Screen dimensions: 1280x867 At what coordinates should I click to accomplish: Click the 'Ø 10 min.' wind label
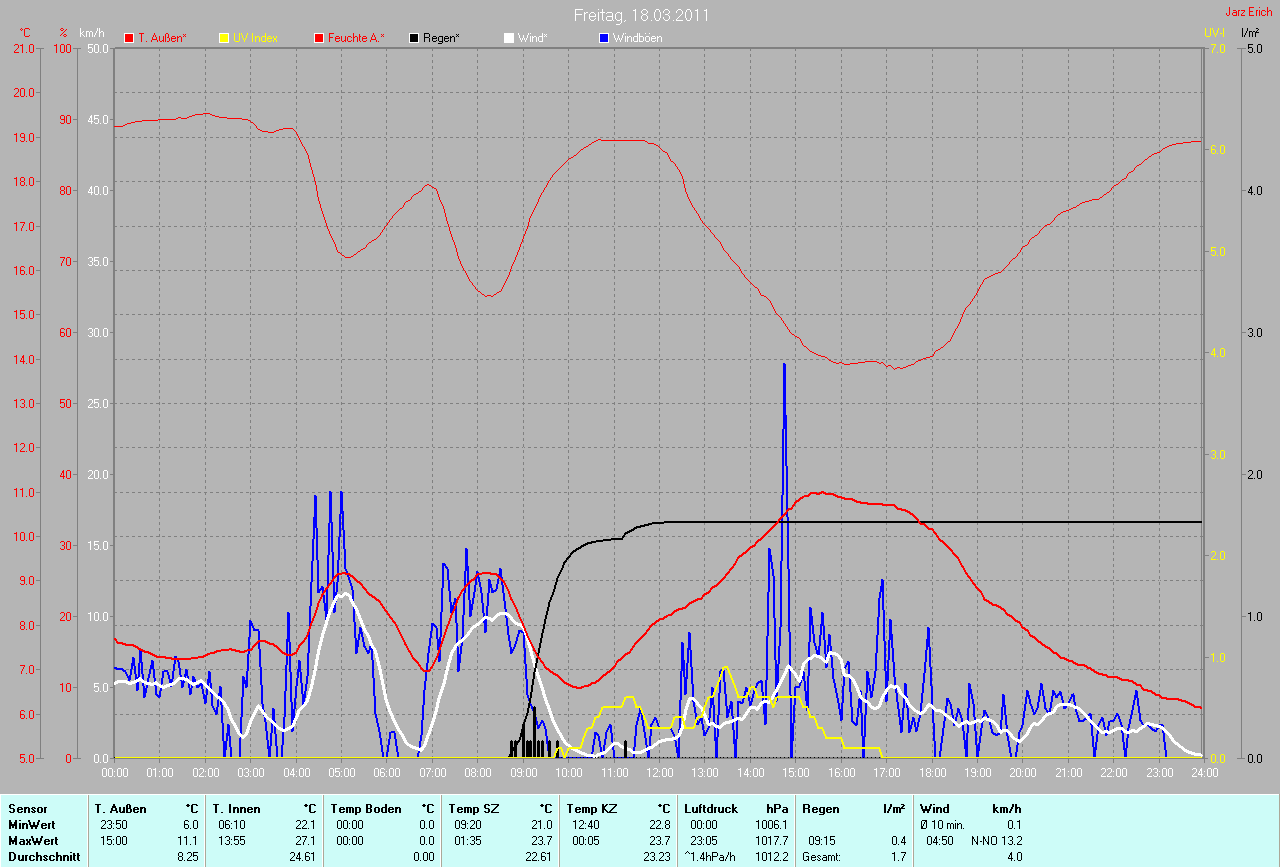942,825
